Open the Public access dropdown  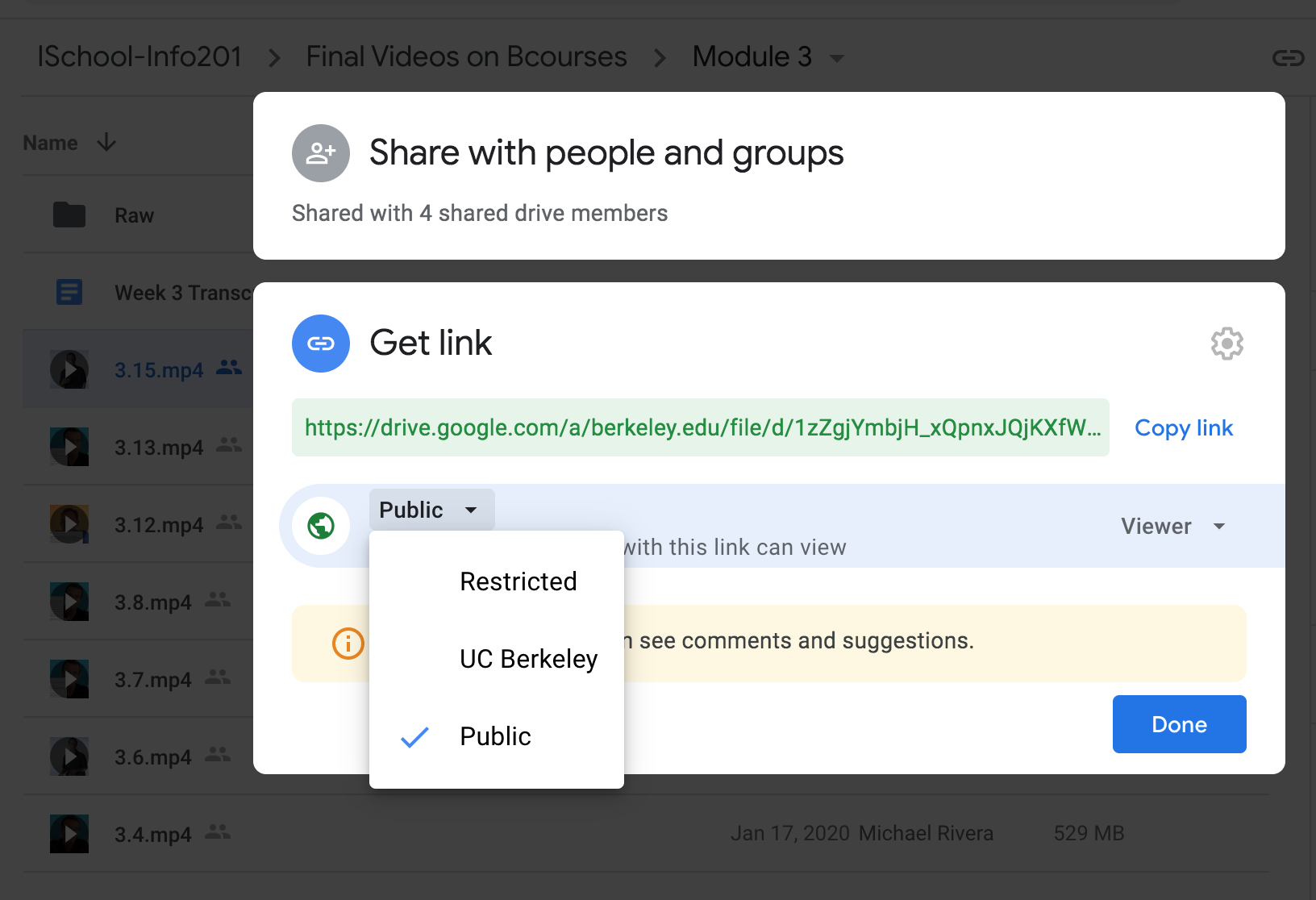click(x=431, y=510)
